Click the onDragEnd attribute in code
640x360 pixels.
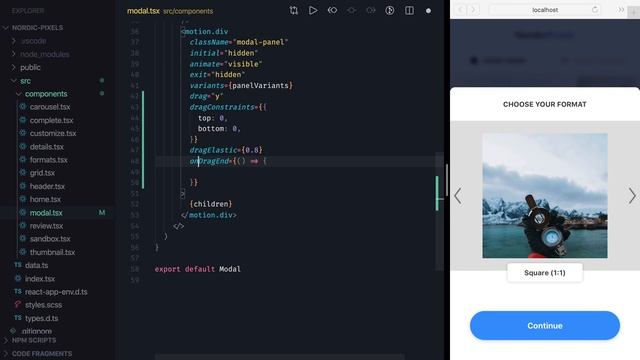(209, 161)
